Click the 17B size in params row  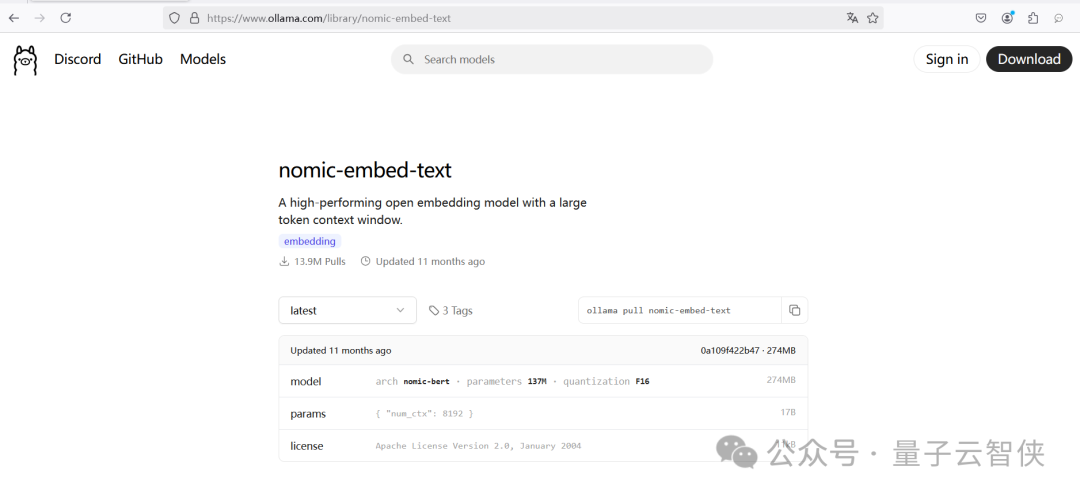(x=788, y=413)
